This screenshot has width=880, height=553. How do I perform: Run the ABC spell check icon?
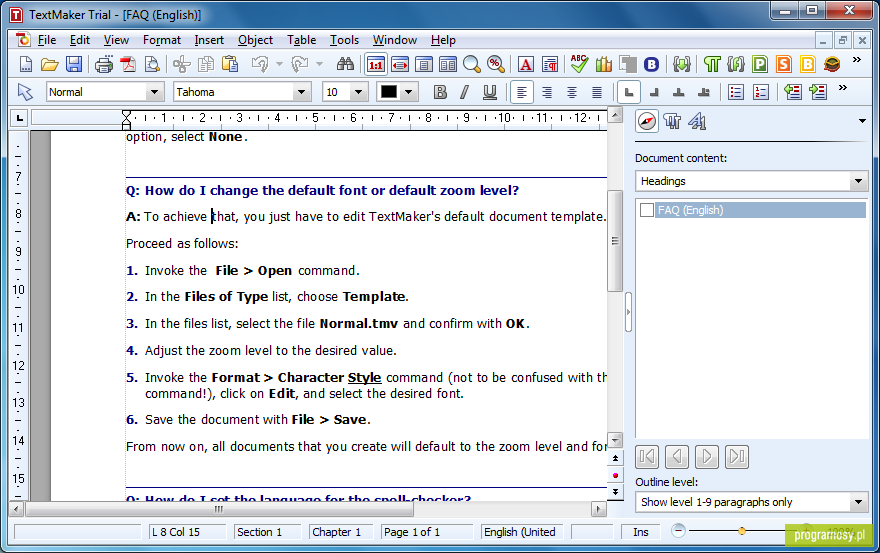pyautogui.click(x=579, y=64)
